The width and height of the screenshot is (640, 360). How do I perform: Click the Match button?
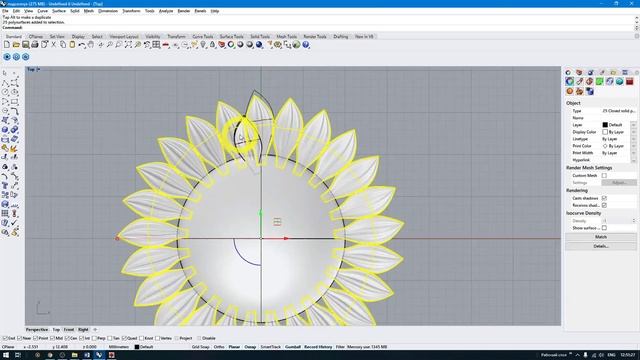click(600, 237)
